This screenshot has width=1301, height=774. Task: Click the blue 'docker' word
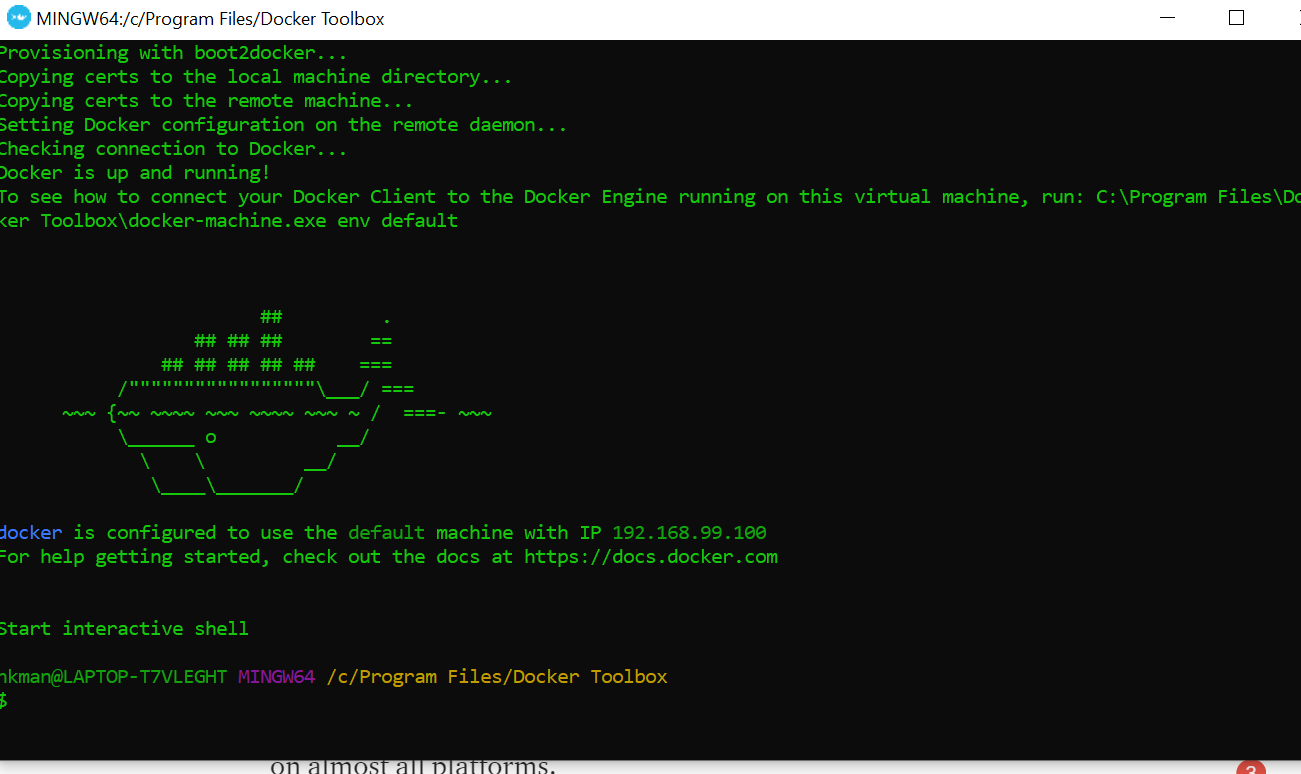click(x=31, y=533)
